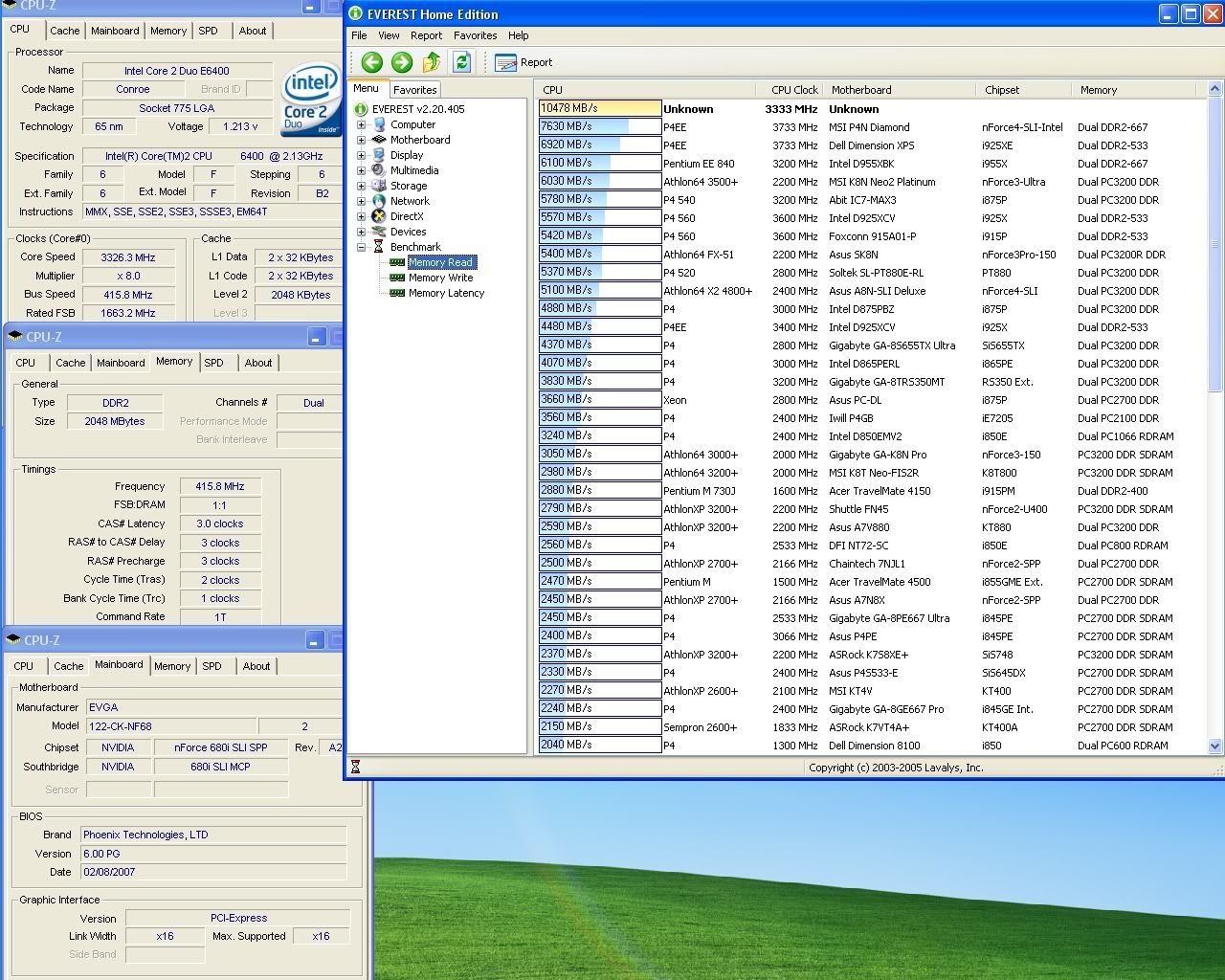1225x980 pixels.
Task: Open Mainboard tab in middle CPU-Z memory window
Action: (x=121, y=363)
